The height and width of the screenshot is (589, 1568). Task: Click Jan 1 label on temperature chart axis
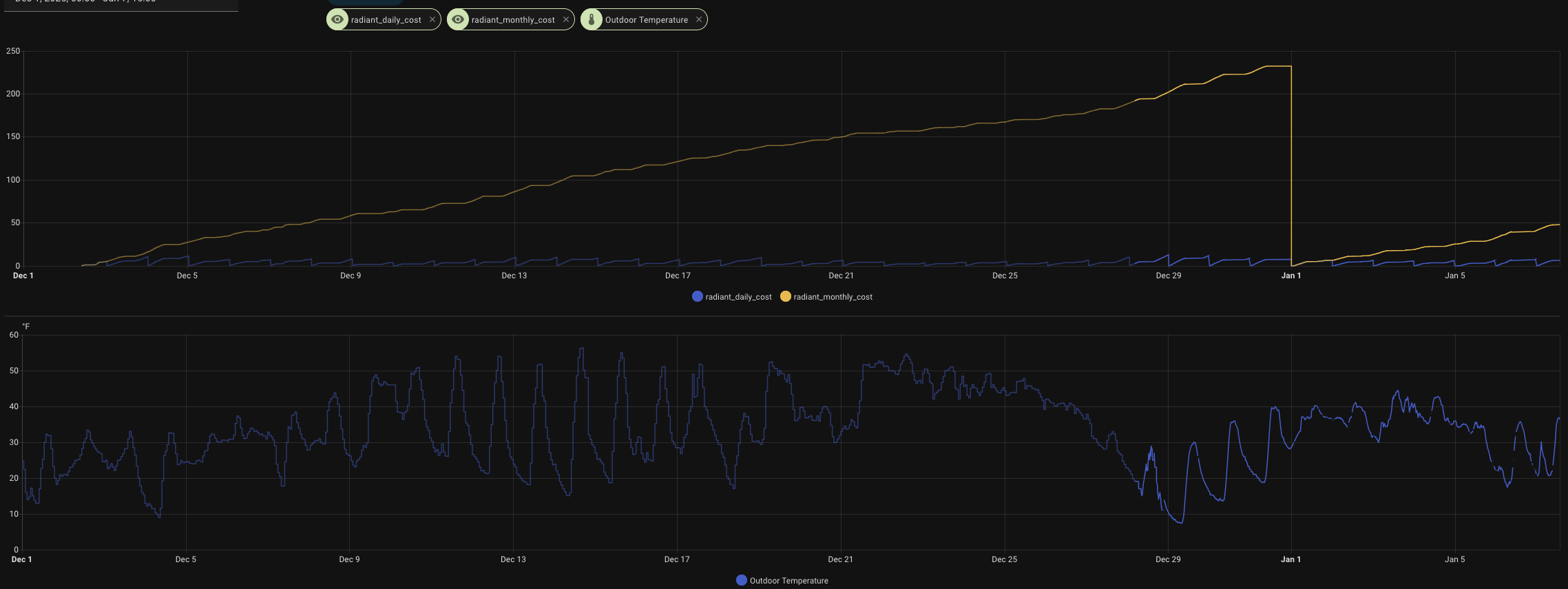(1290, 559)
